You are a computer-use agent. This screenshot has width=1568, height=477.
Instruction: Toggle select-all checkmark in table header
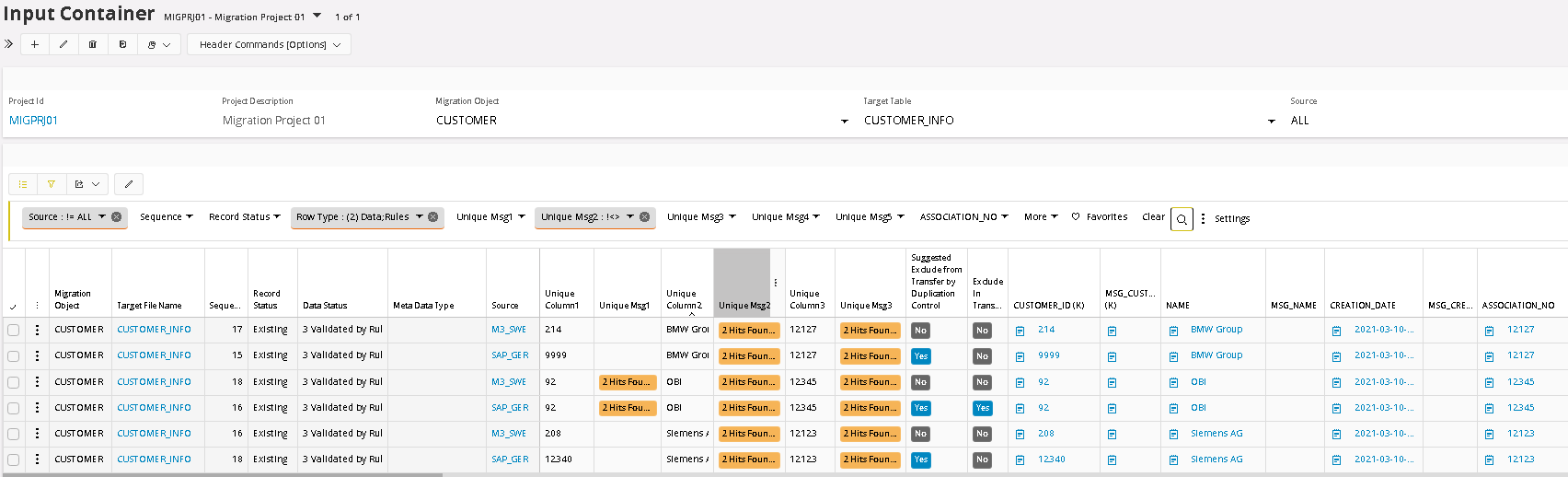click(x=13, y=307)
